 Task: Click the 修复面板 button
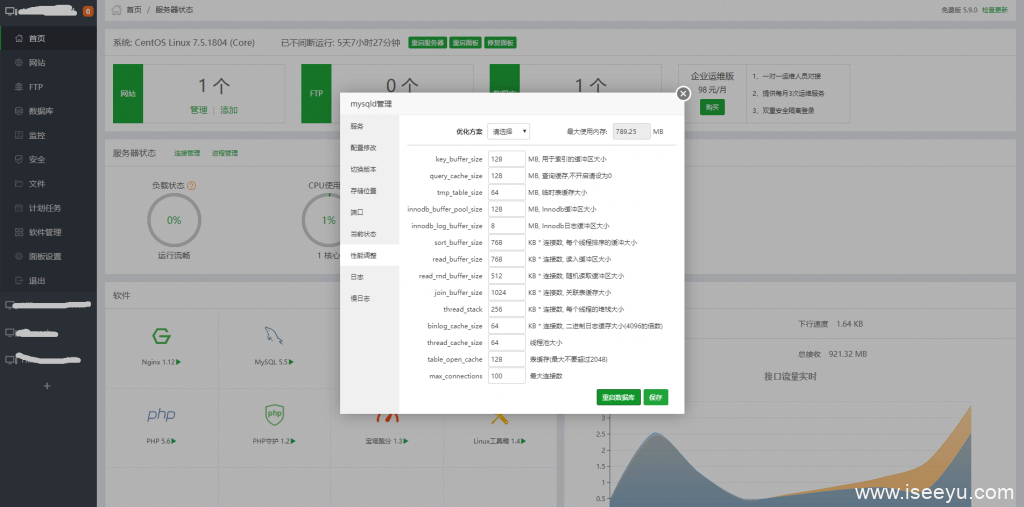click(x=500, y=43)
